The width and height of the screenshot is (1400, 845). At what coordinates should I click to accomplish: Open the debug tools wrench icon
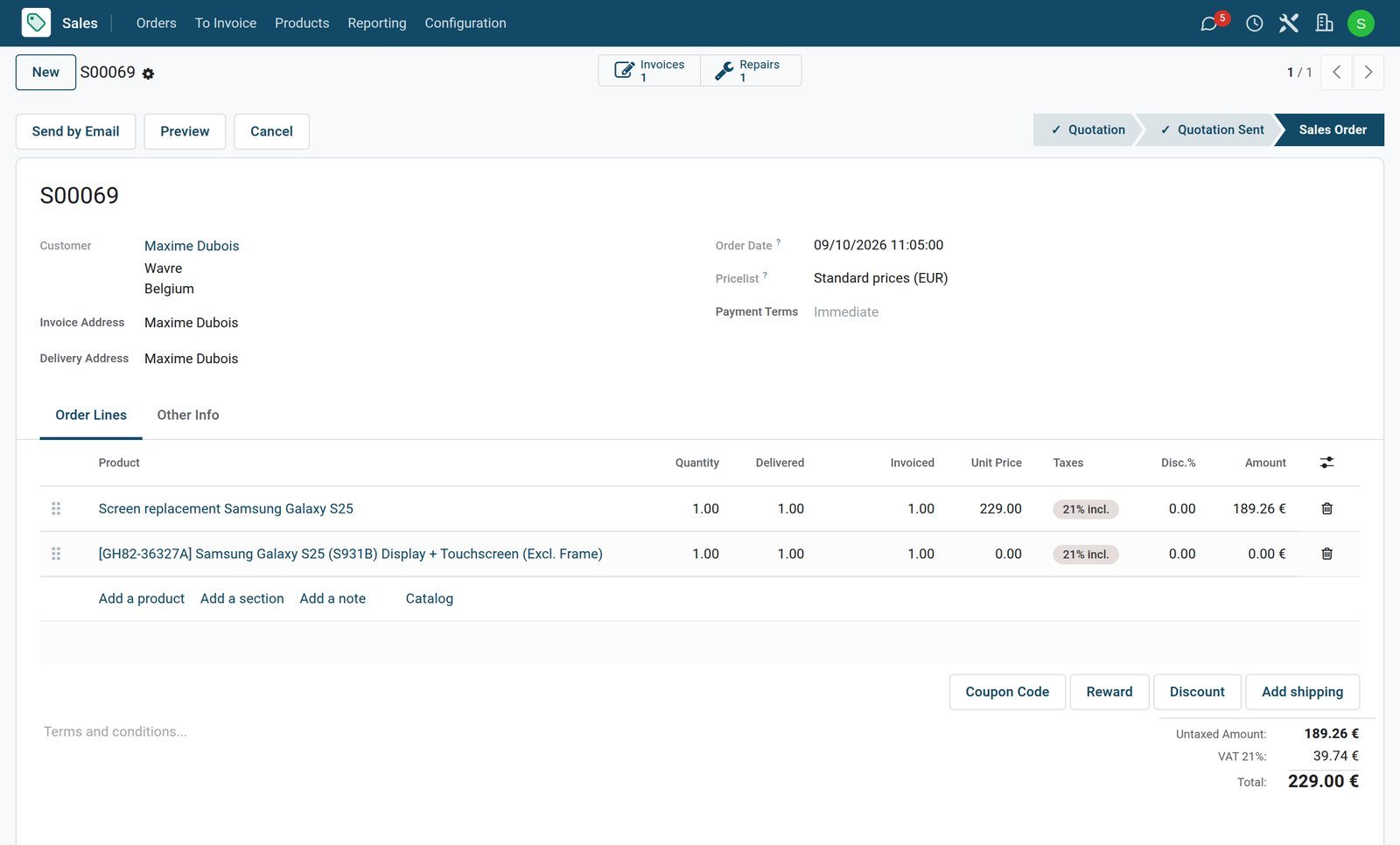(x=1288, y=23)
